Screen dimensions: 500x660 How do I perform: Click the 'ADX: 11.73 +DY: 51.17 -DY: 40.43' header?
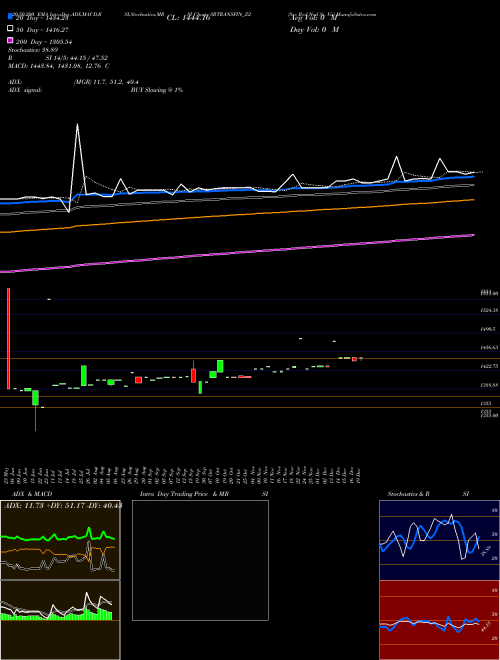pos(63,505)
